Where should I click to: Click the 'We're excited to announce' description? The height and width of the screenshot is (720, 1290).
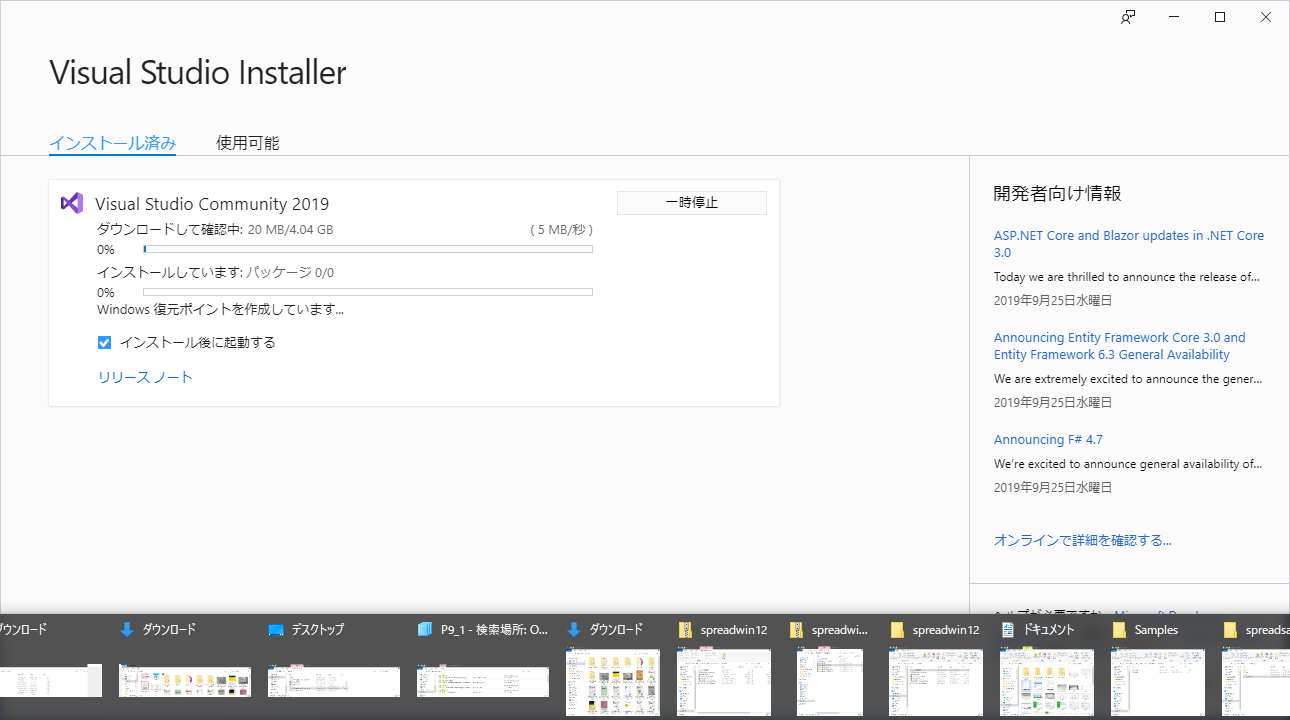tap(1128, 464)
